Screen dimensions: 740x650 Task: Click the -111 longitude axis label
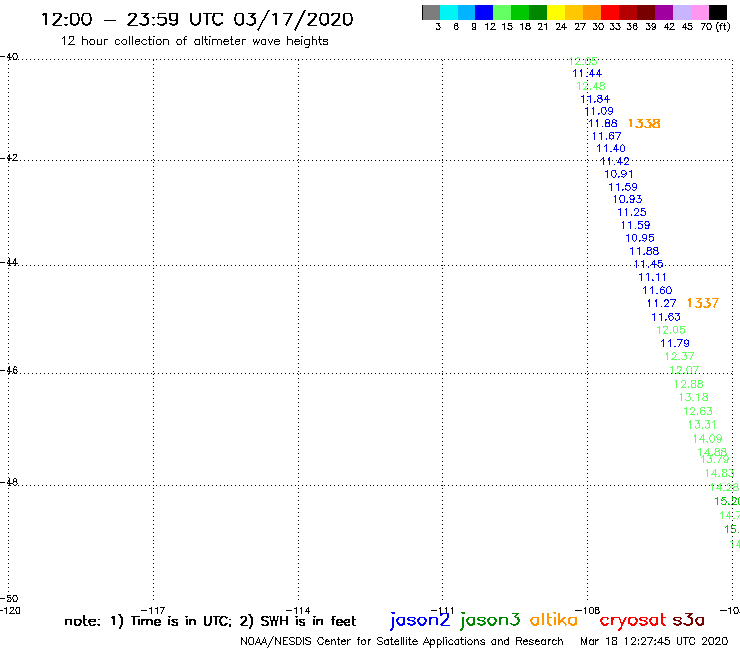(x=442, y=611)
